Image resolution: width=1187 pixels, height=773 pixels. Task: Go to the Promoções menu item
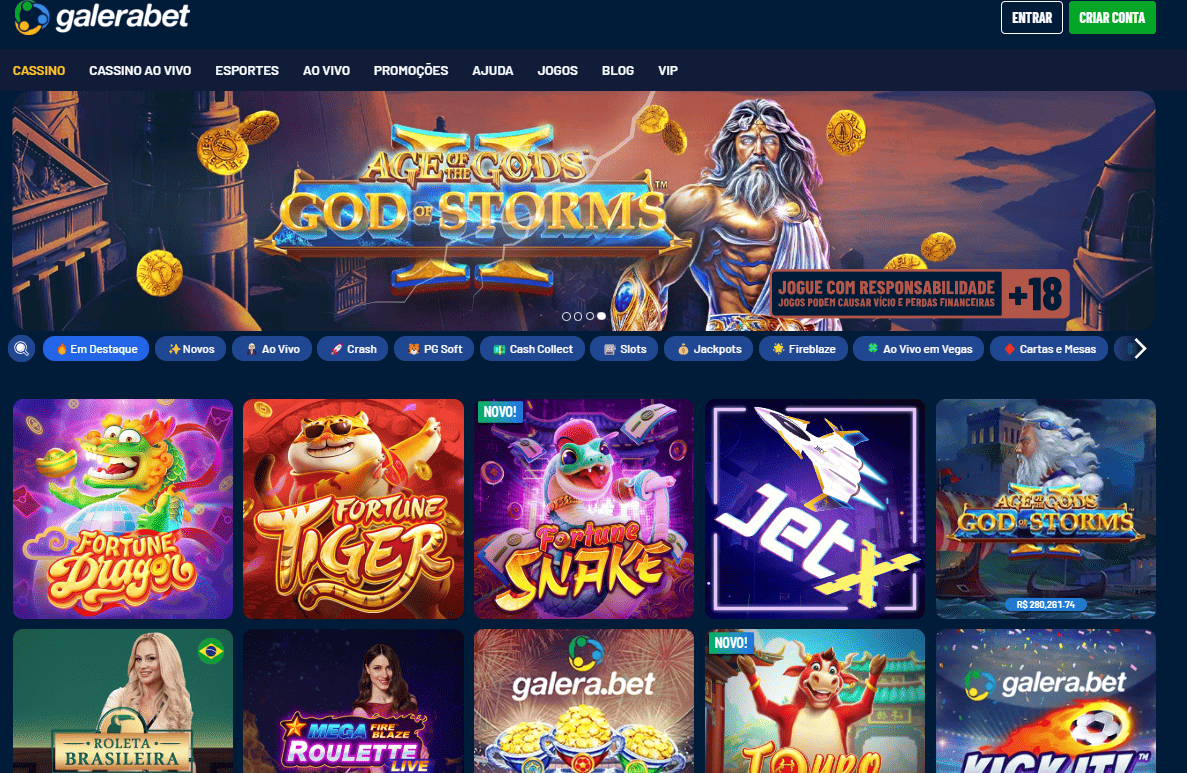[x=410, y=70]
